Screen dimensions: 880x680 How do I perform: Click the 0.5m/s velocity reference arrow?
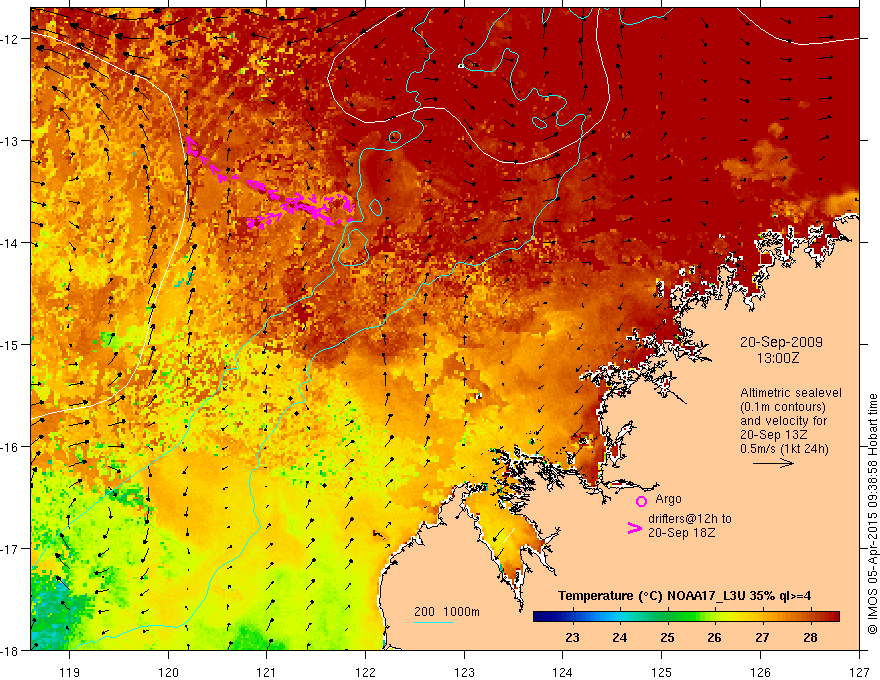[x=773, y=463]
